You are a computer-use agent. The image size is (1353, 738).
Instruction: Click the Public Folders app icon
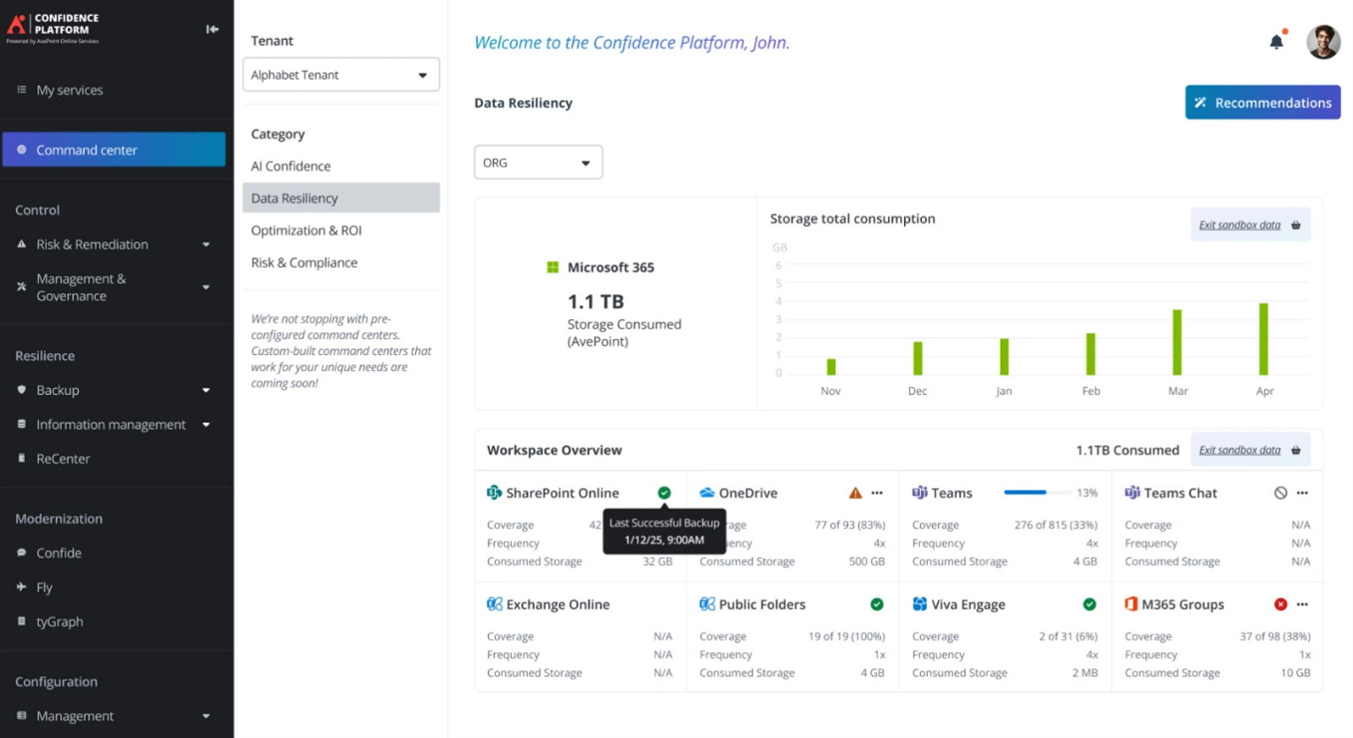click(707, 604)
